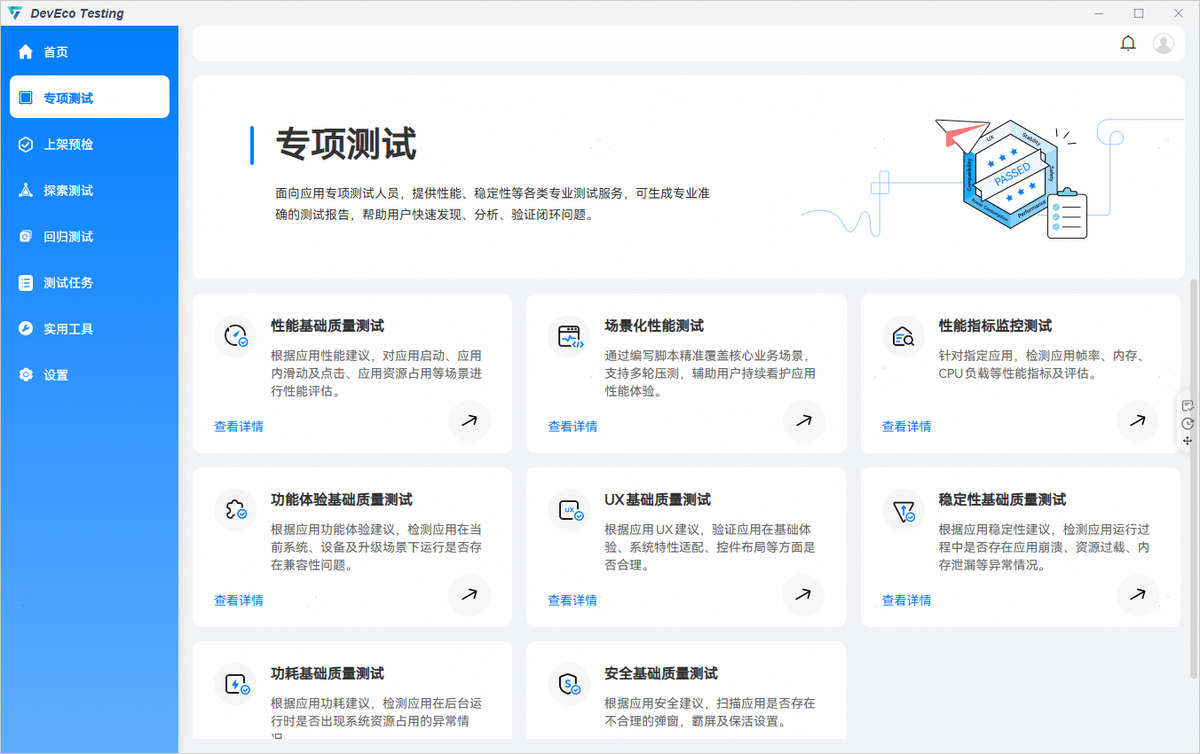The height and width of the screenshot is (754, 1200).
Task: Click the 安全基础质量测试 shield icon
Action: 570,685
